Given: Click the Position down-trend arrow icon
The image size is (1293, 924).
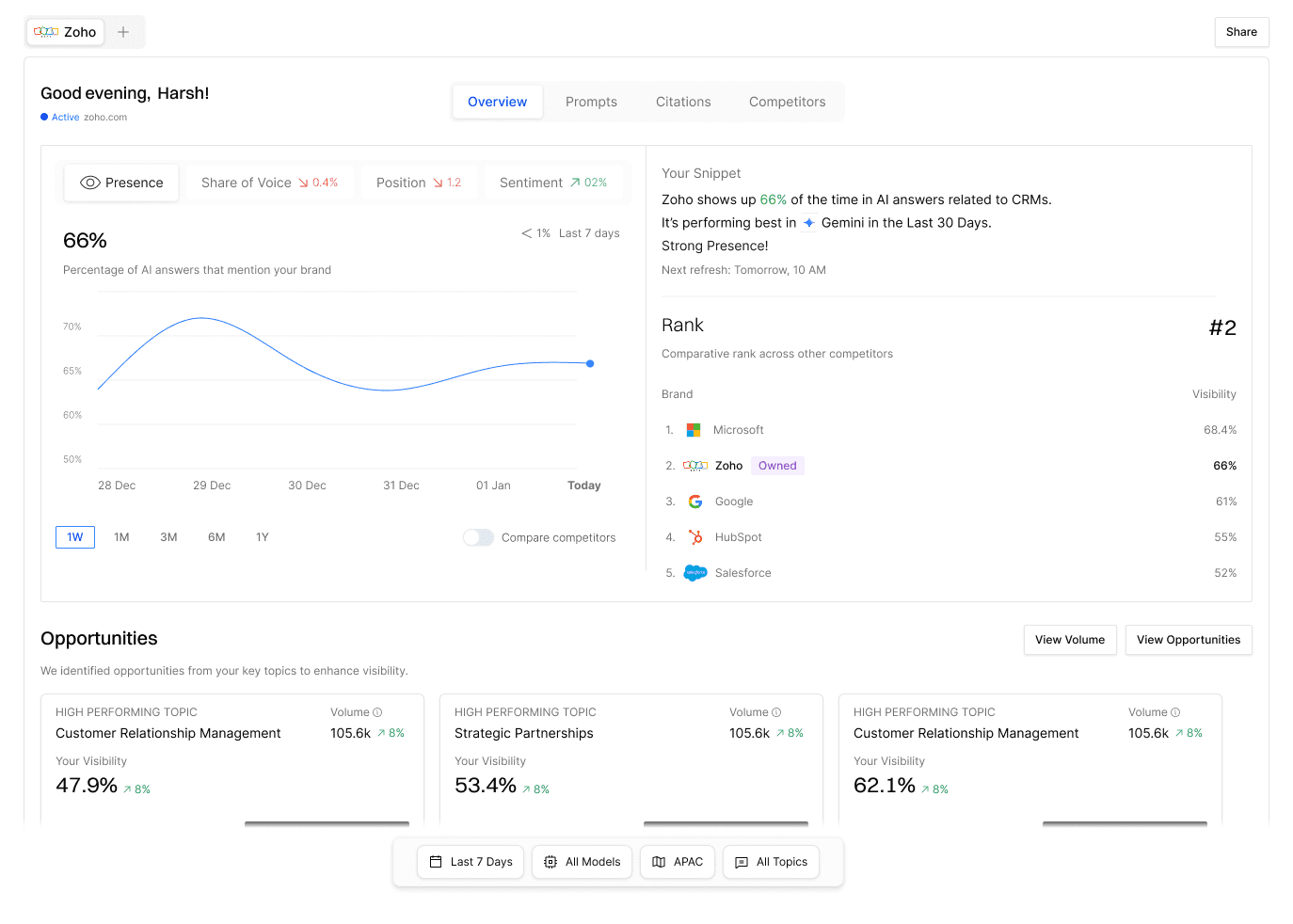Looking at the screenshot, I should tap(438, 183).
